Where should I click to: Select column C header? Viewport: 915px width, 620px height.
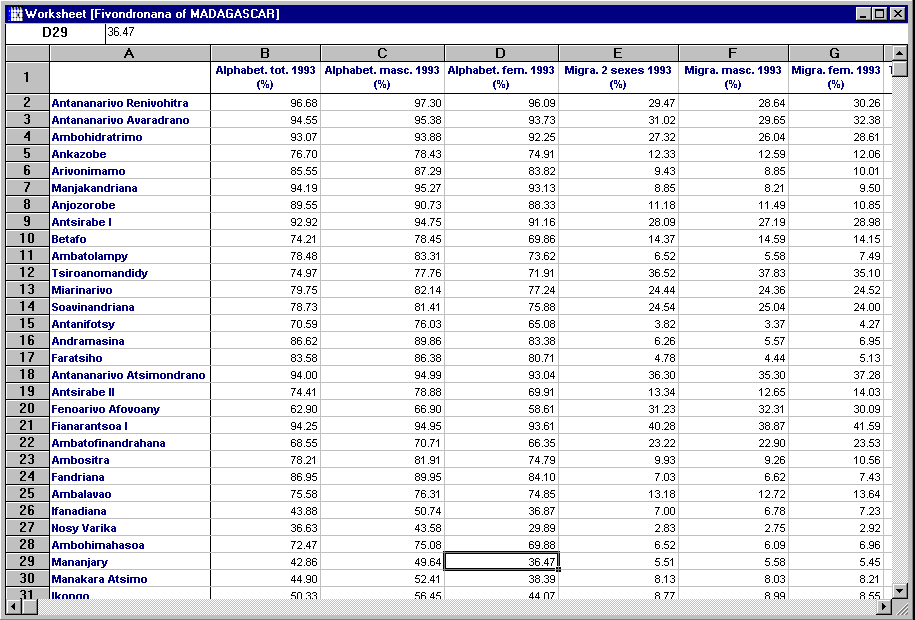pyautogui.click(x=382, y=53)
